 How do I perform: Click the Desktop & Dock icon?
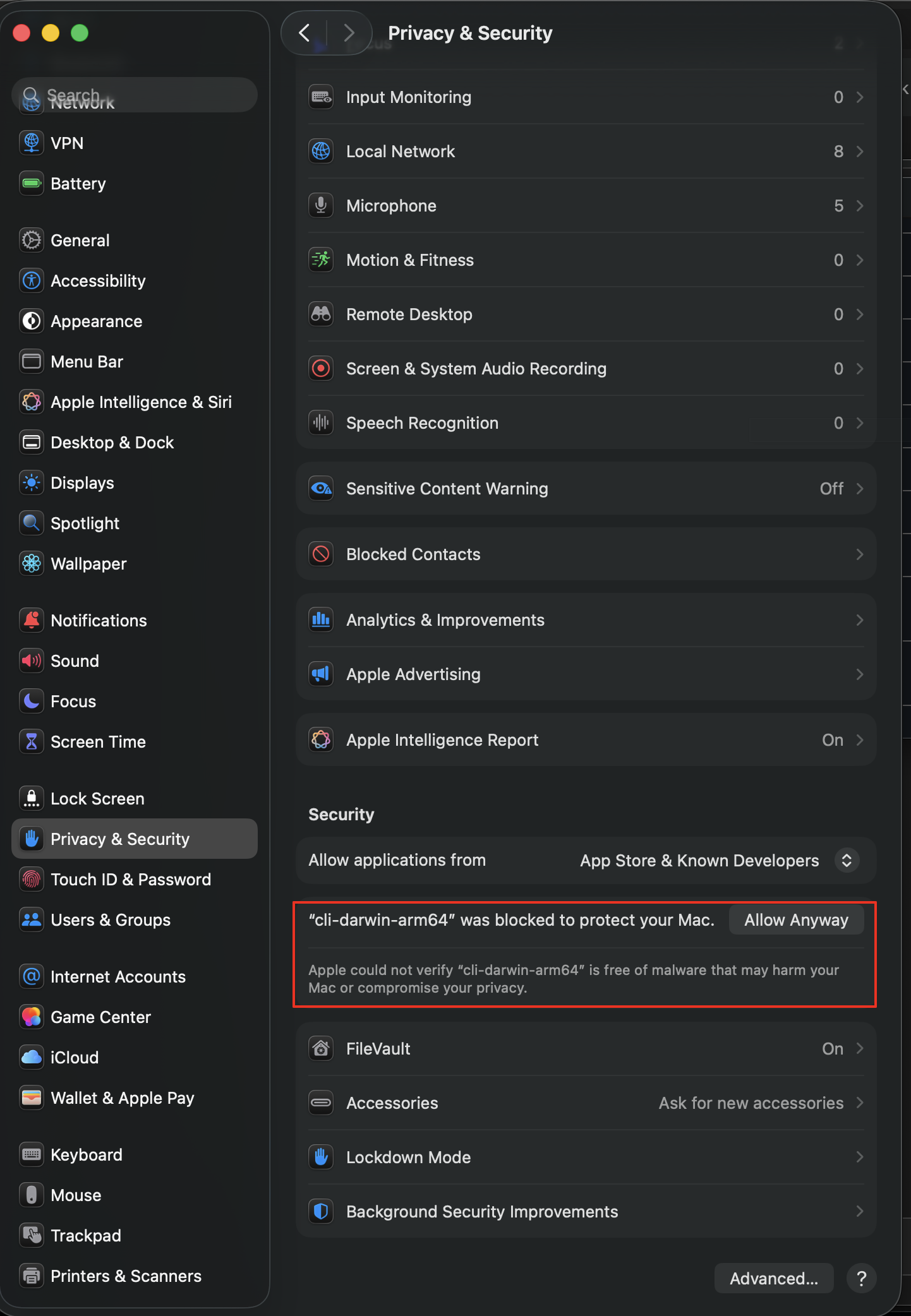[31, 442]
